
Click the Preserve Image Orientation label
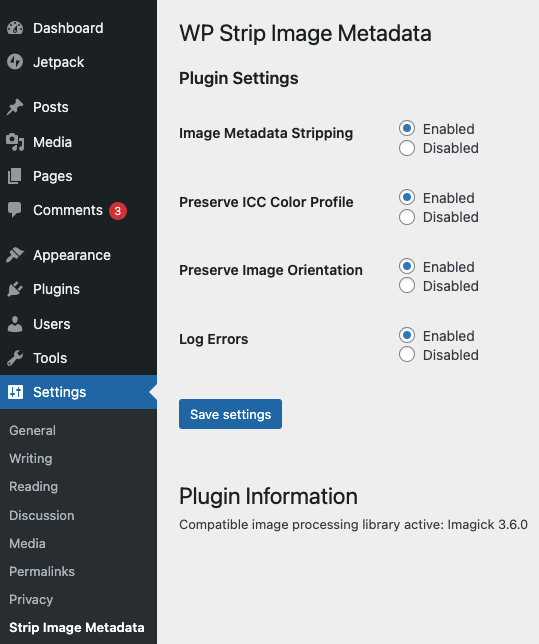(x=271, y=270)
